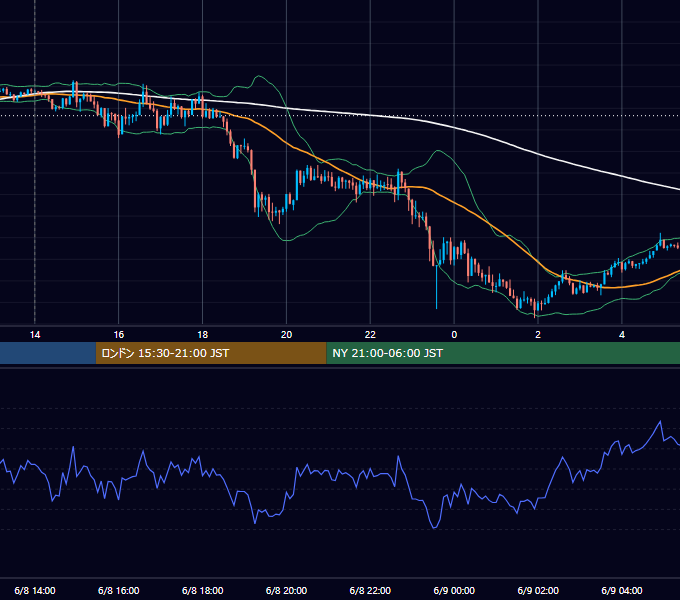Click hour label 20 on price chart axis
Image resolution: width=680 pixels, height=600 pixels.
(286, 335)
